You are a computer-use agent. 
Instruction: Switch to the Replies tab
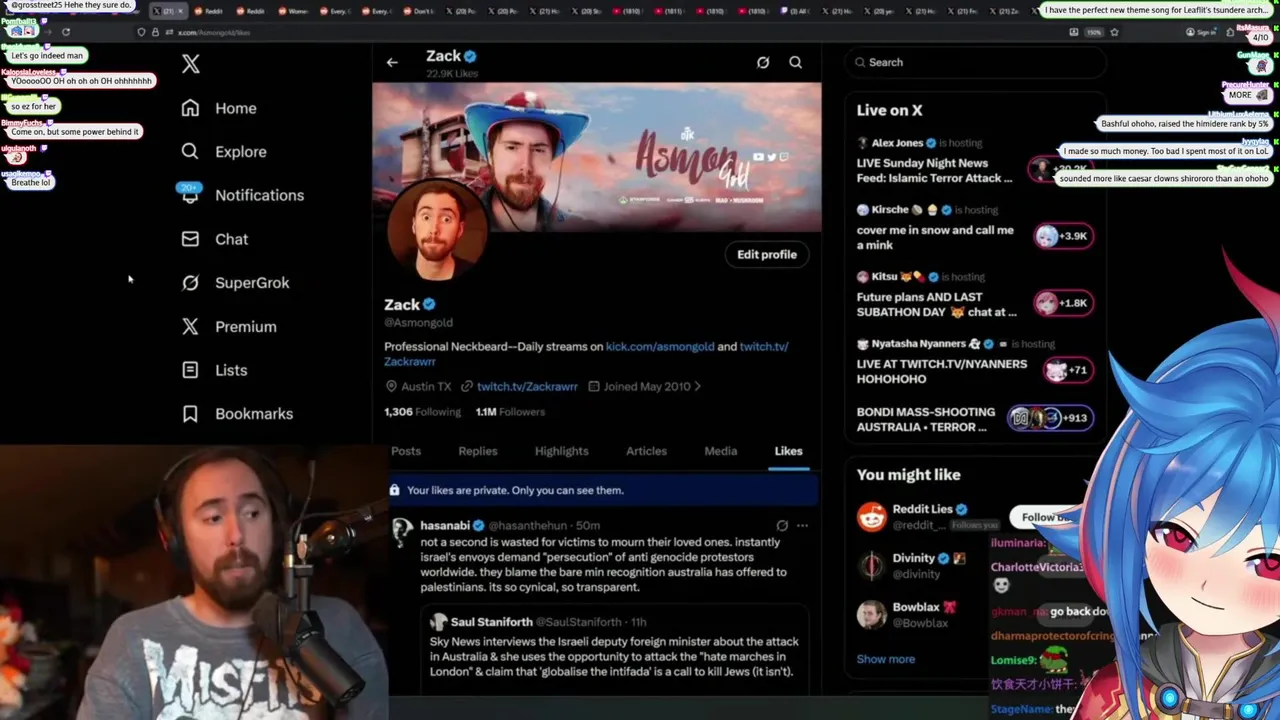[x=478, y=451]
